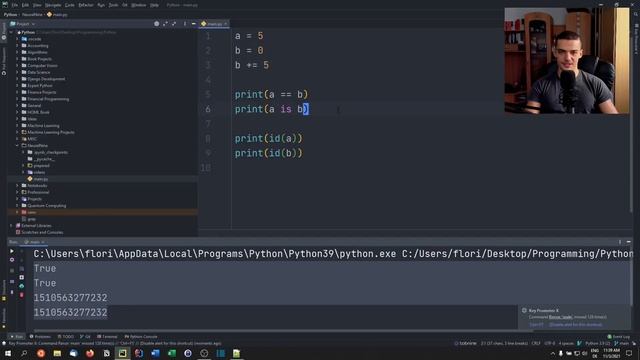Open the Help menu
Image resolution: width=640 pixels, height=360 pixels.
(x=154, y=5)
